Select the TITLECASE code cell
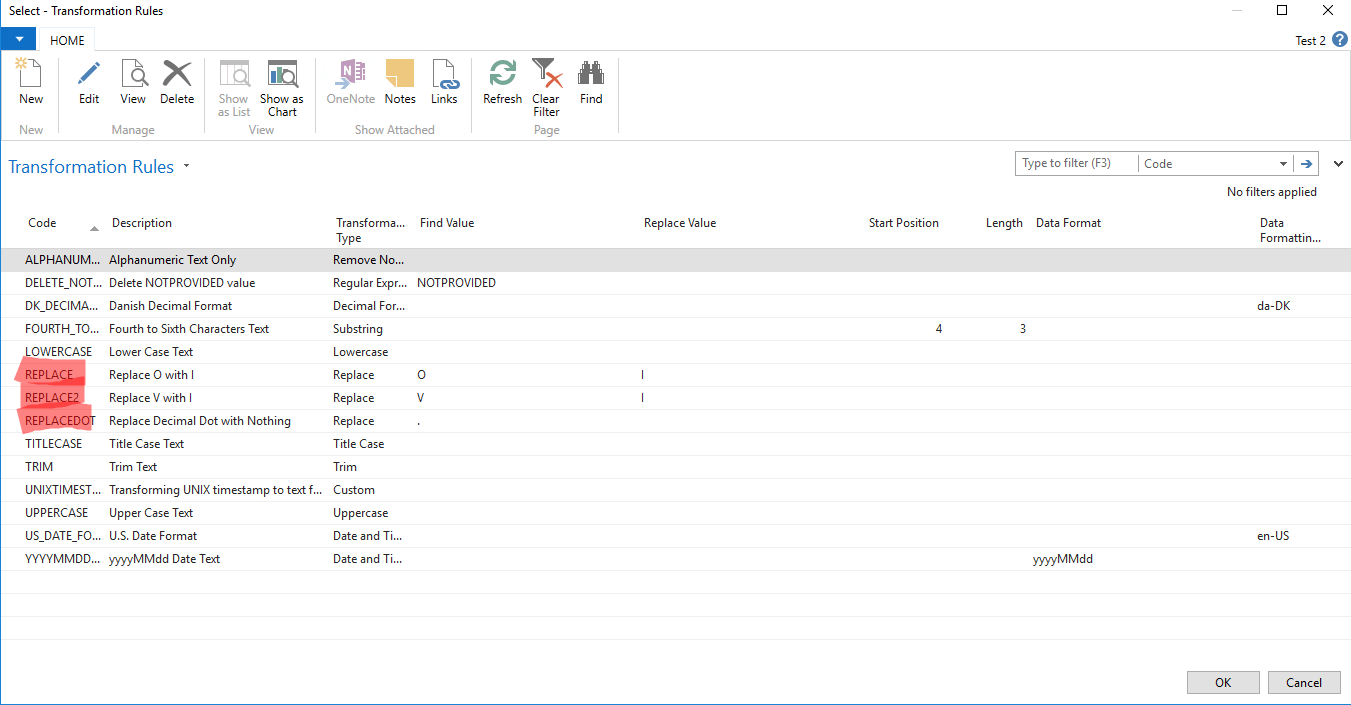The image size is (1351, 705). (54, 444)
